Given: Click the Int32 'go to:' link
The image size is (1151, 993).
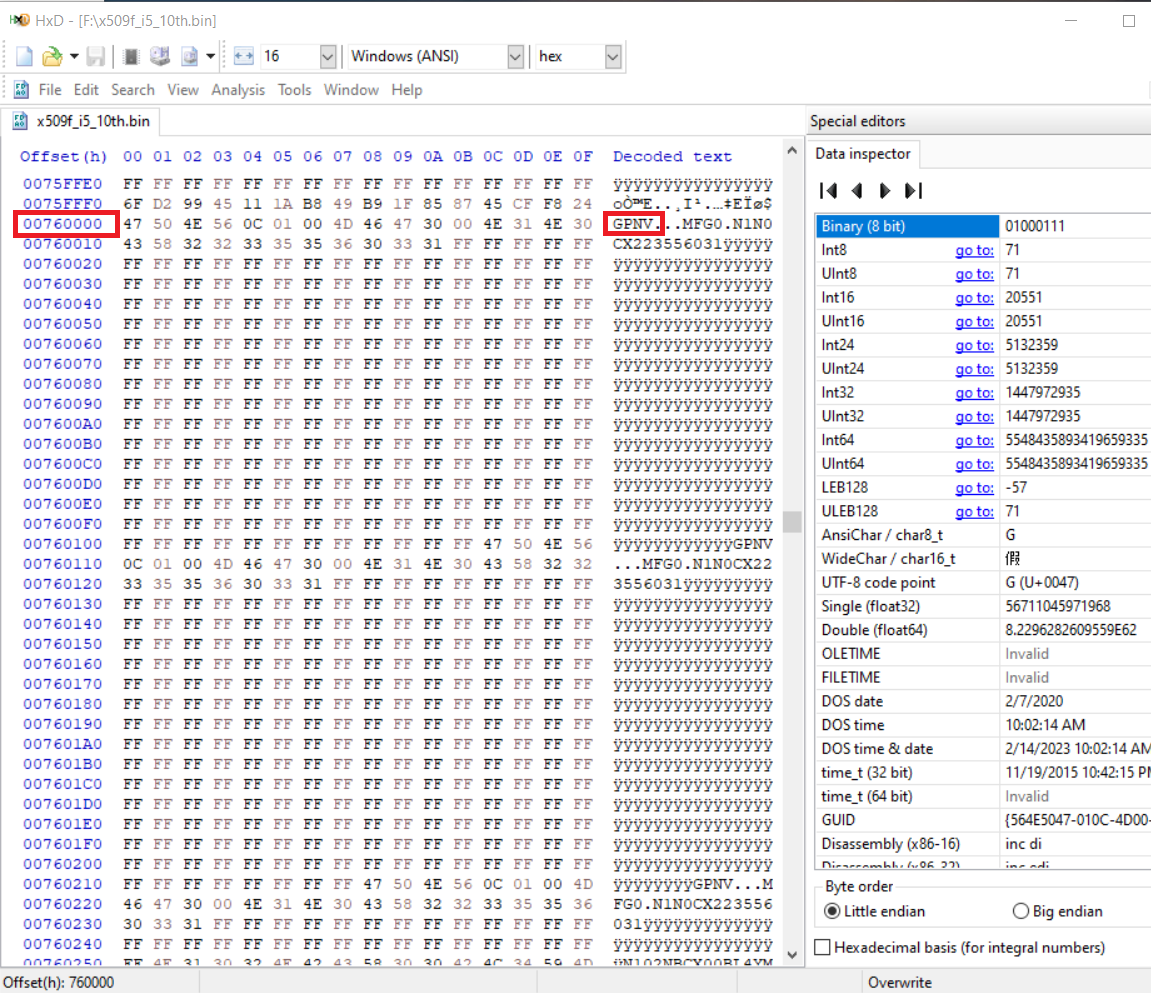Looking at the screenshot, I should pyautogui.click(x=974, y=392).
